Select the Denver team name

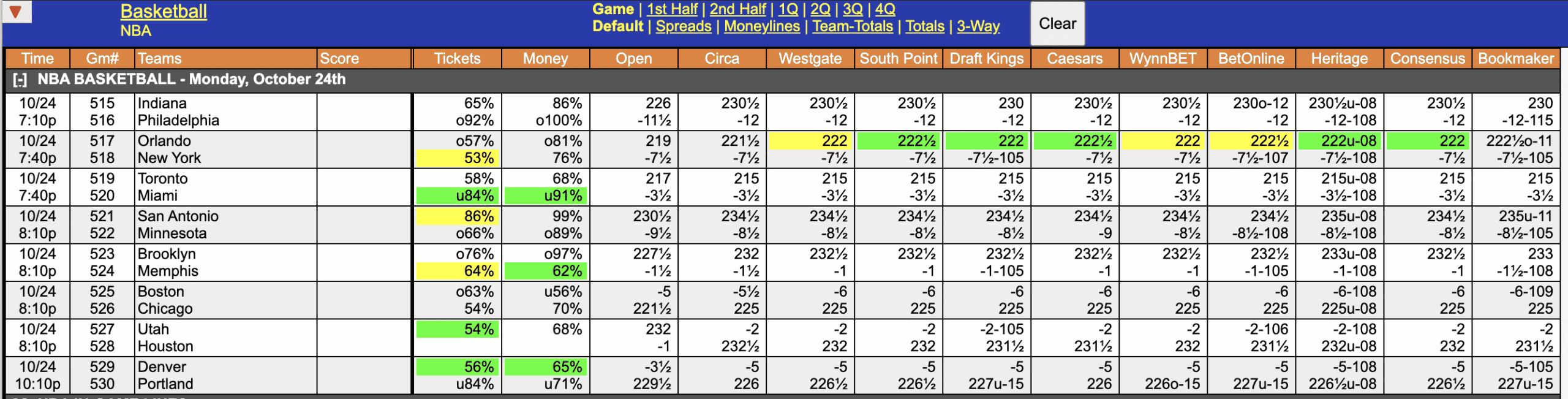pos(162,367)
